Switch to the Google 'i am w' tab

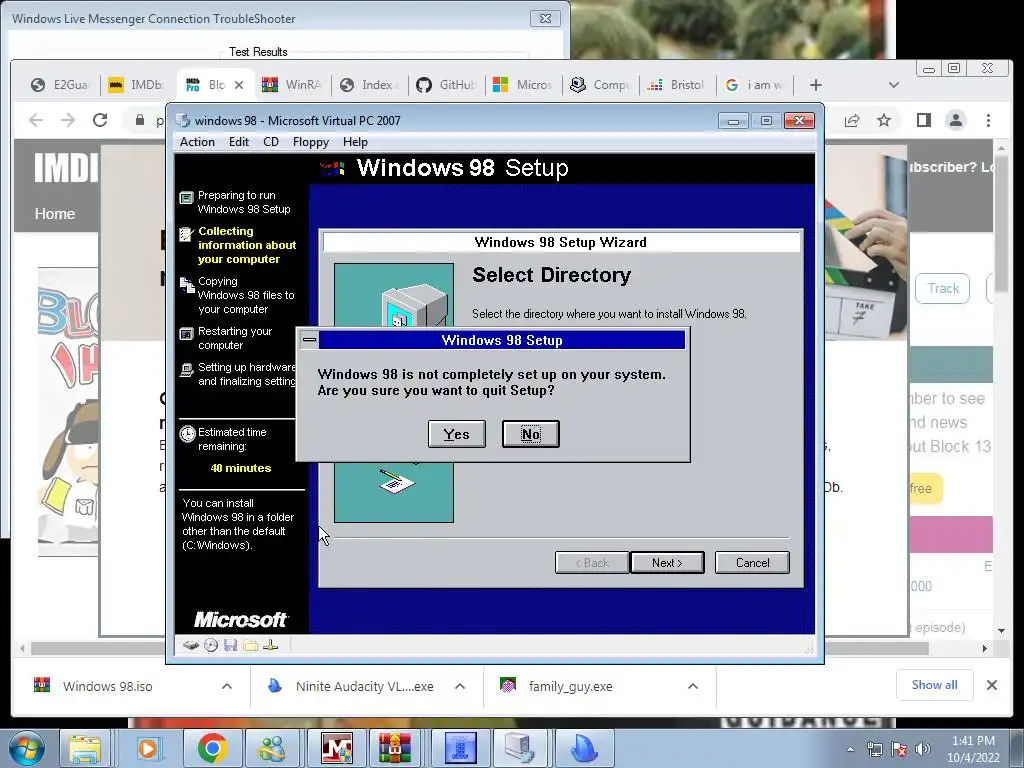tap(754, 85)
